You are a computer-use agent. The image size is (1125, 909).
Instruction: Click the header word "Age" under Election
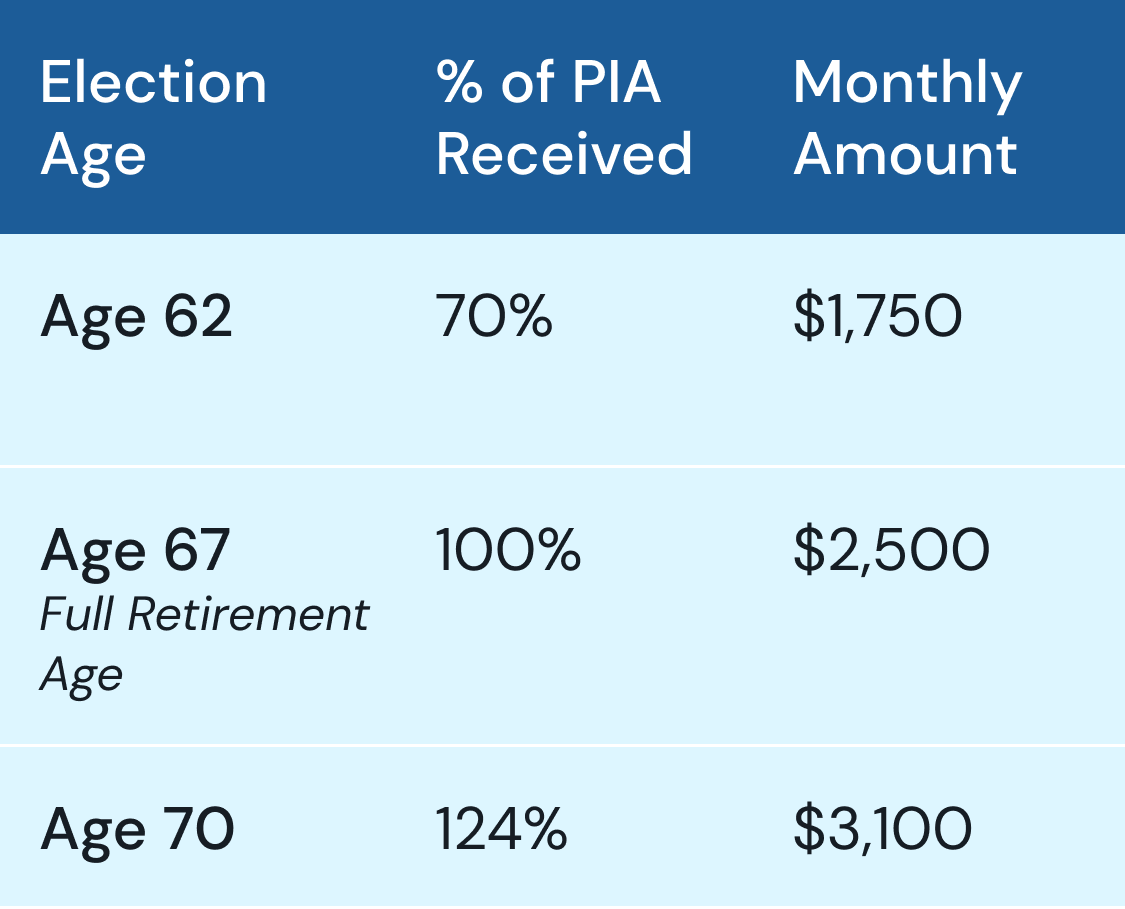pyautogui.click(x=93, y=157)
